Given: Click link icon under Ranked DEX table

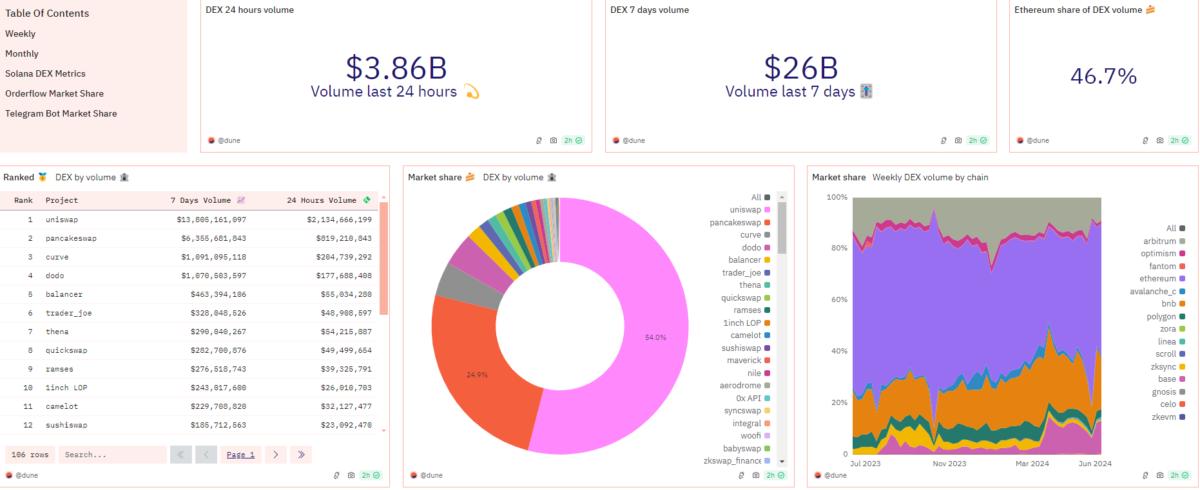Looking at the screenshot, I should tap(337, 475).
